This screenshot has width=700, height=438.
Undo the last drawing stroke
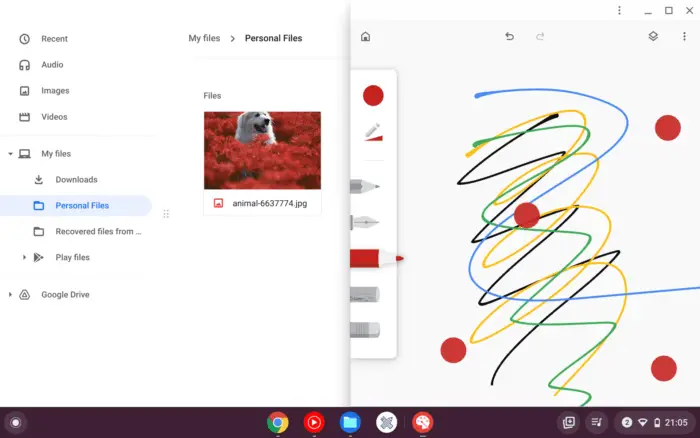click(x=509, y=37)
